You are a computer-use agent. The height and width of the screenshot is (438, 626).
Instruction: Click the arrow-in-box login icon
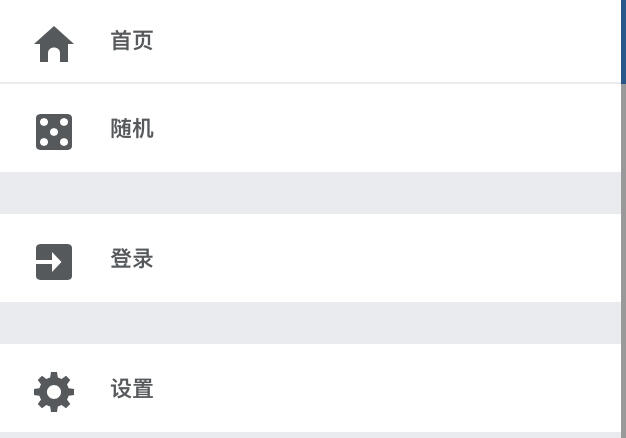54,262
